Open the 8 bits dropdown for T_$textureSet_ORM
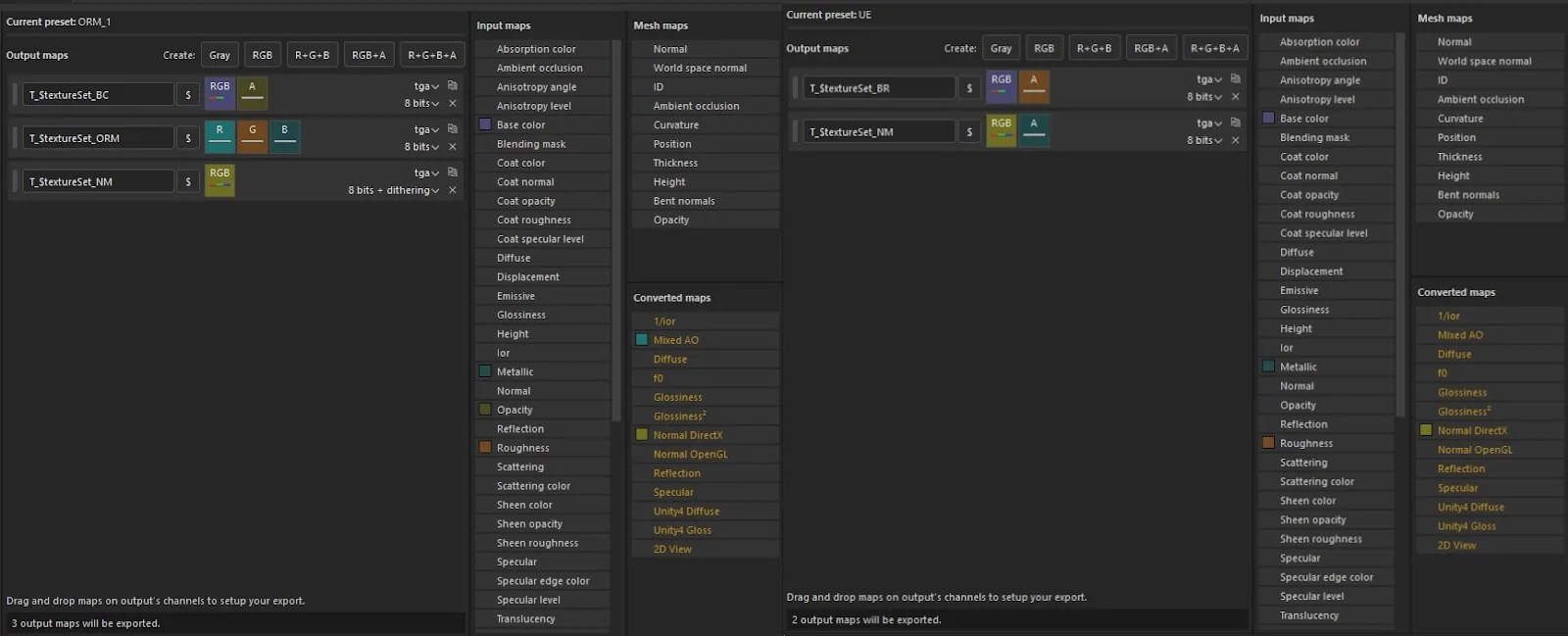The width and height of the screenshot is (1568, 636). click(421, 147)
